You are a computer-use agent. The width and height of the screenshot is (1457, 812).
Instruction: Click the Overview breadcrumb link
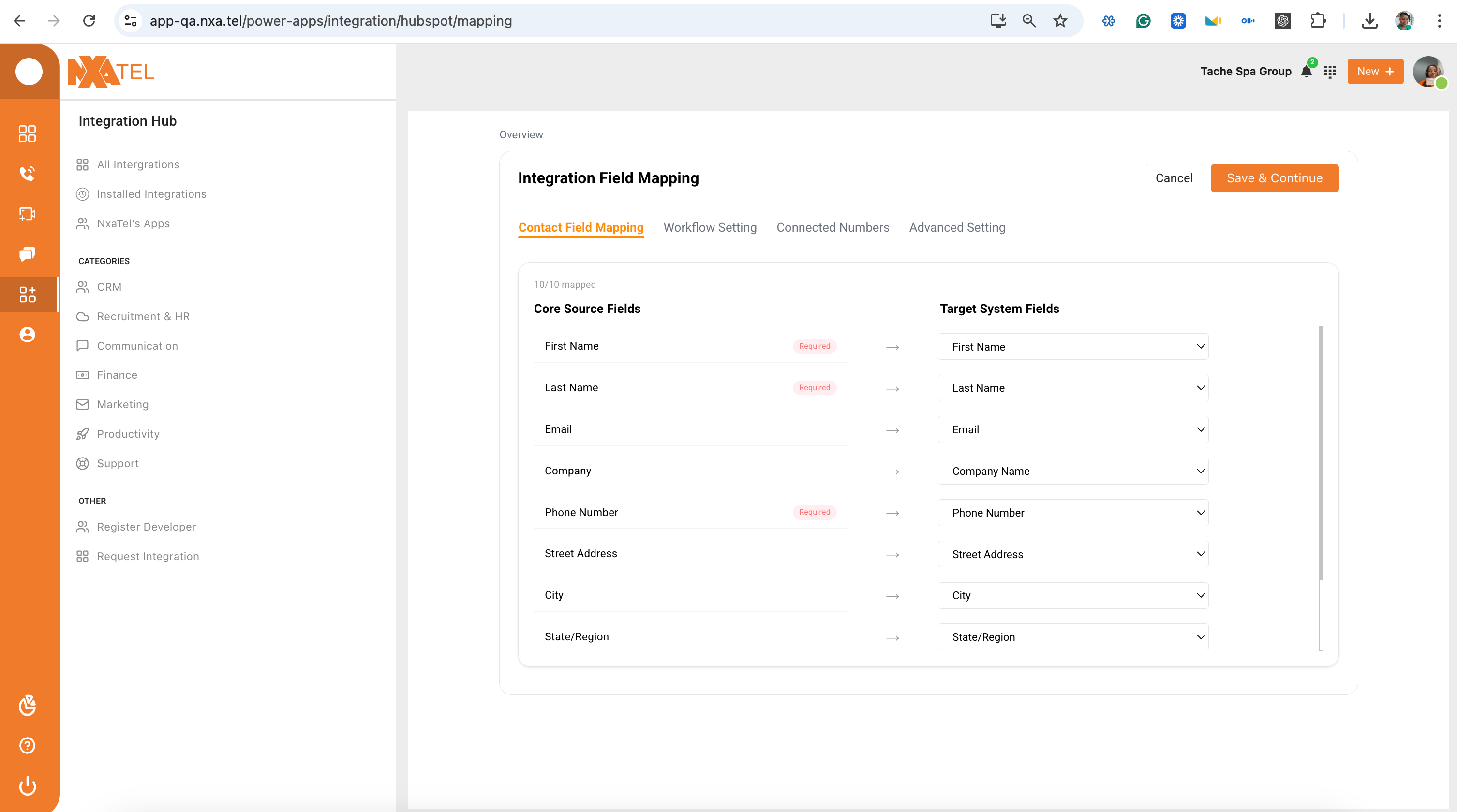coord(520,134)
